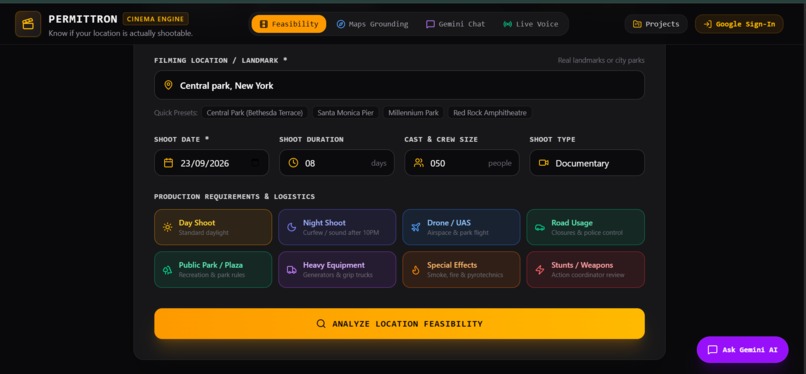Switch to Live Voice tab

(530, 24)
